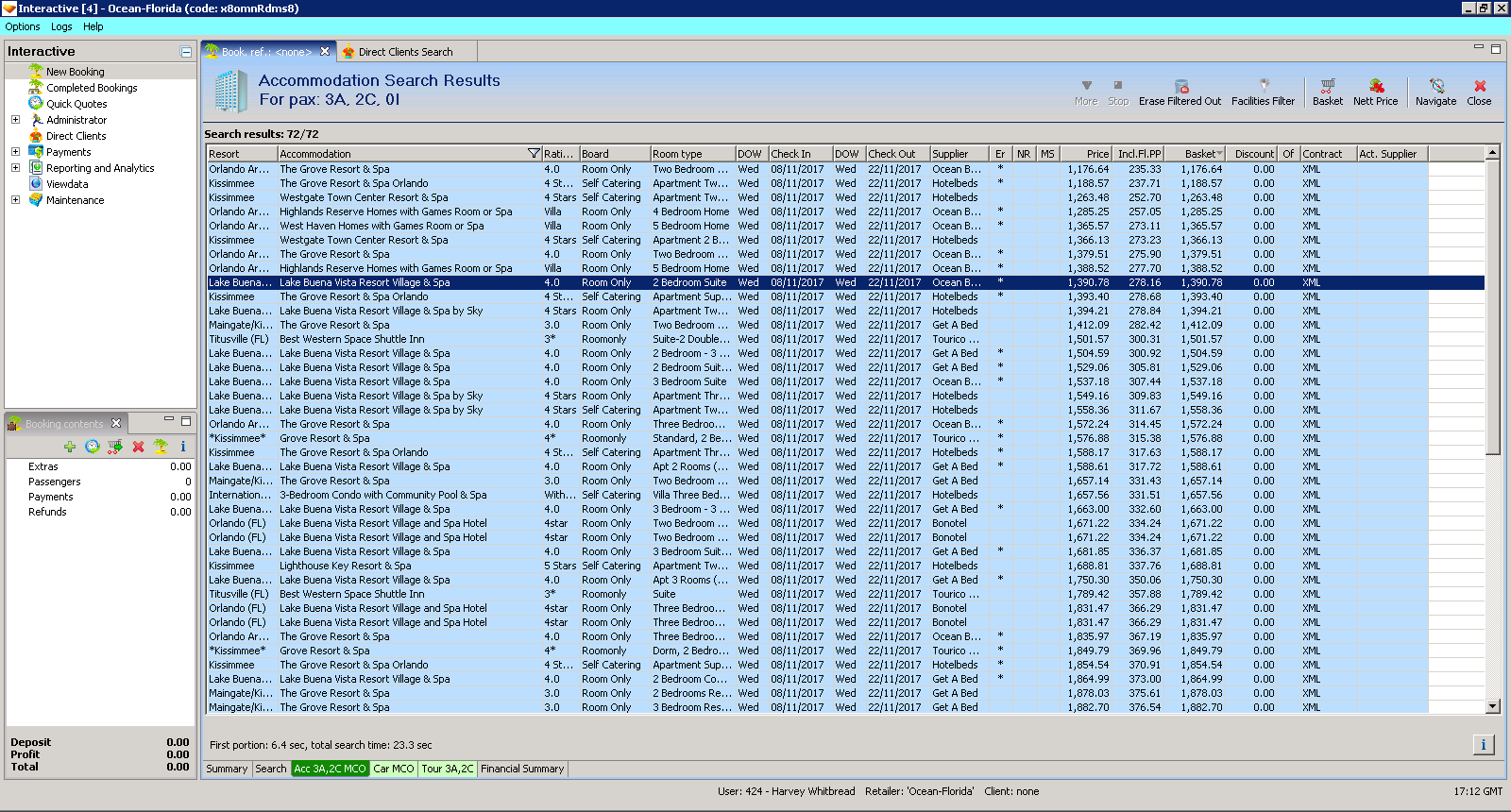
Task: Click the blue info button at bottom right
Action: 1483,745
